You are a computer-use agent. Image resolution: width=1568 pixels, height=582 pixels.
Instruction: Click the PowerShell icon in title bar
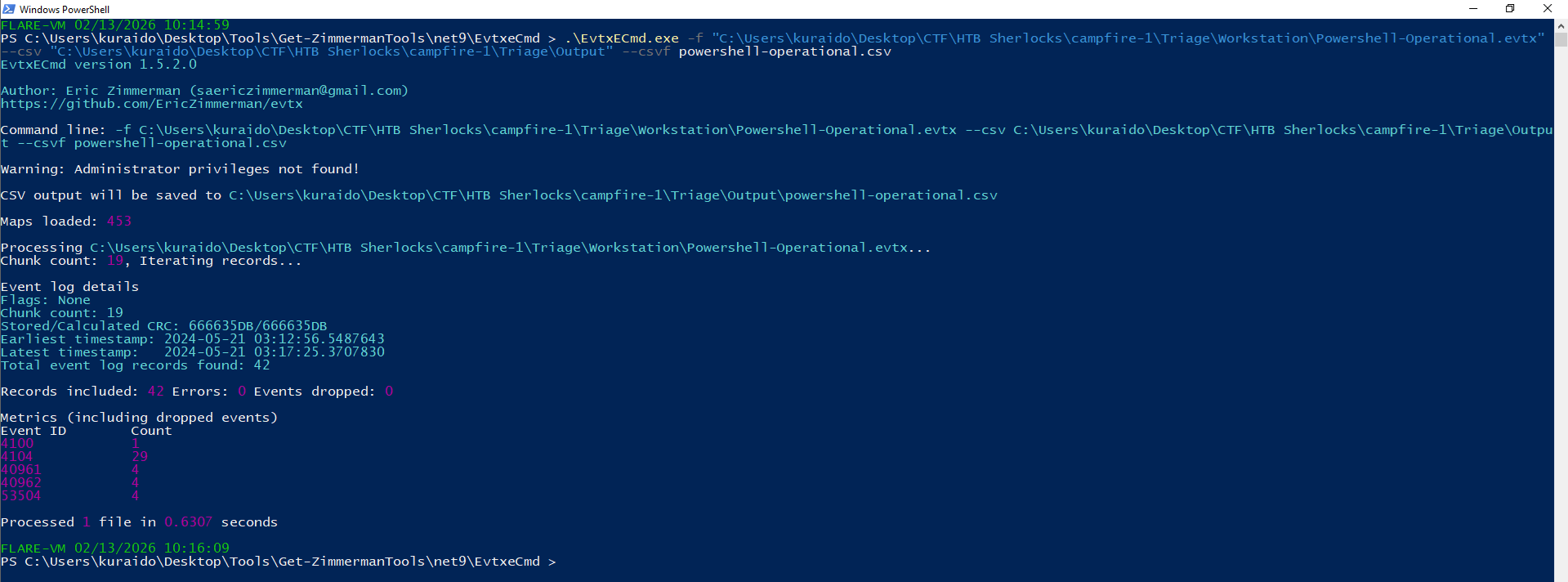(x=9, y=9)
